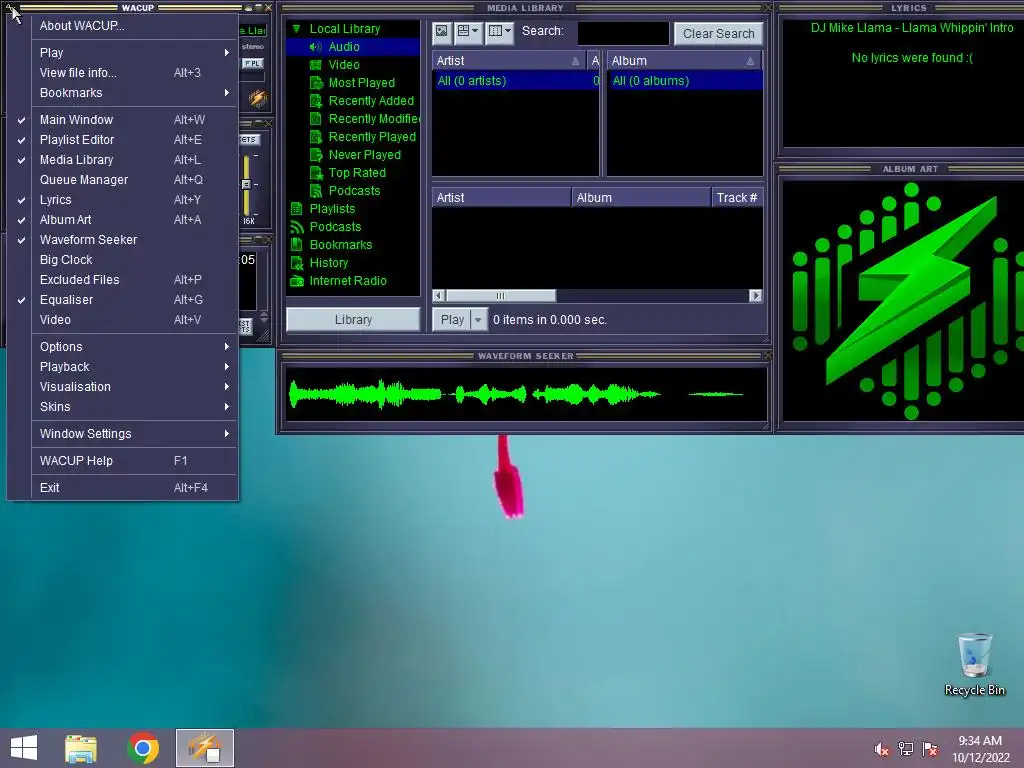Launch Google Chrome from the taskbar
This screenshot has height=768, width=1024.
pos(143,748)
